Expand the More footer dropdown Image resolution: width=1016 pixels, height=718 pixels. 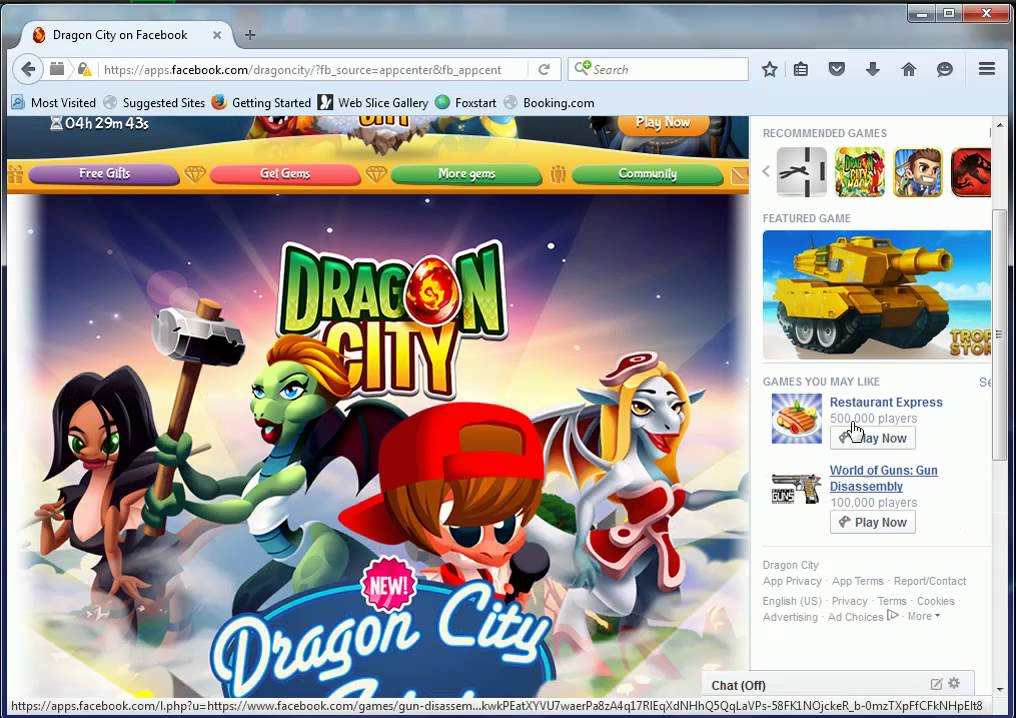point(923,616)
